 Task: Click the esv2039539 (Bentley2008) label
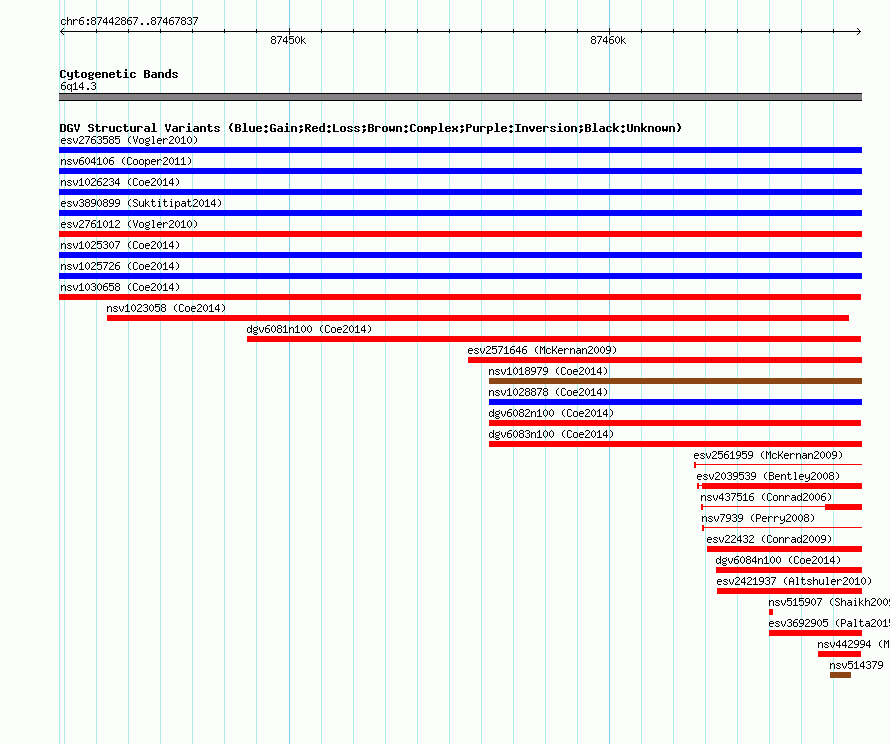click(x=768, y=476)
